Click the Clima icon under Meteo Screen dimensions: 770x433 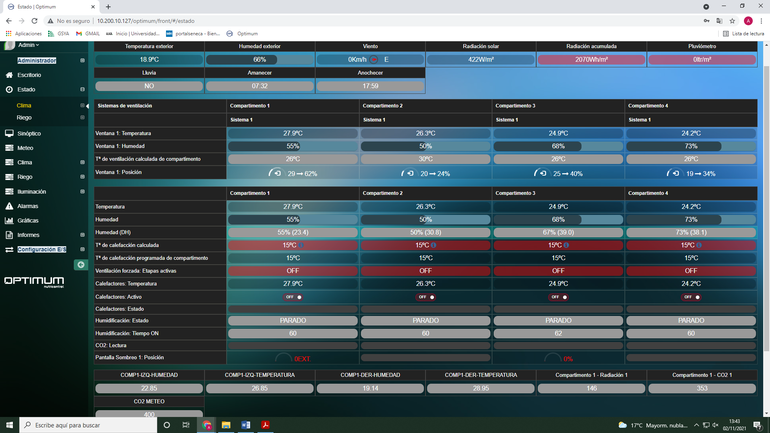[9, 162]
